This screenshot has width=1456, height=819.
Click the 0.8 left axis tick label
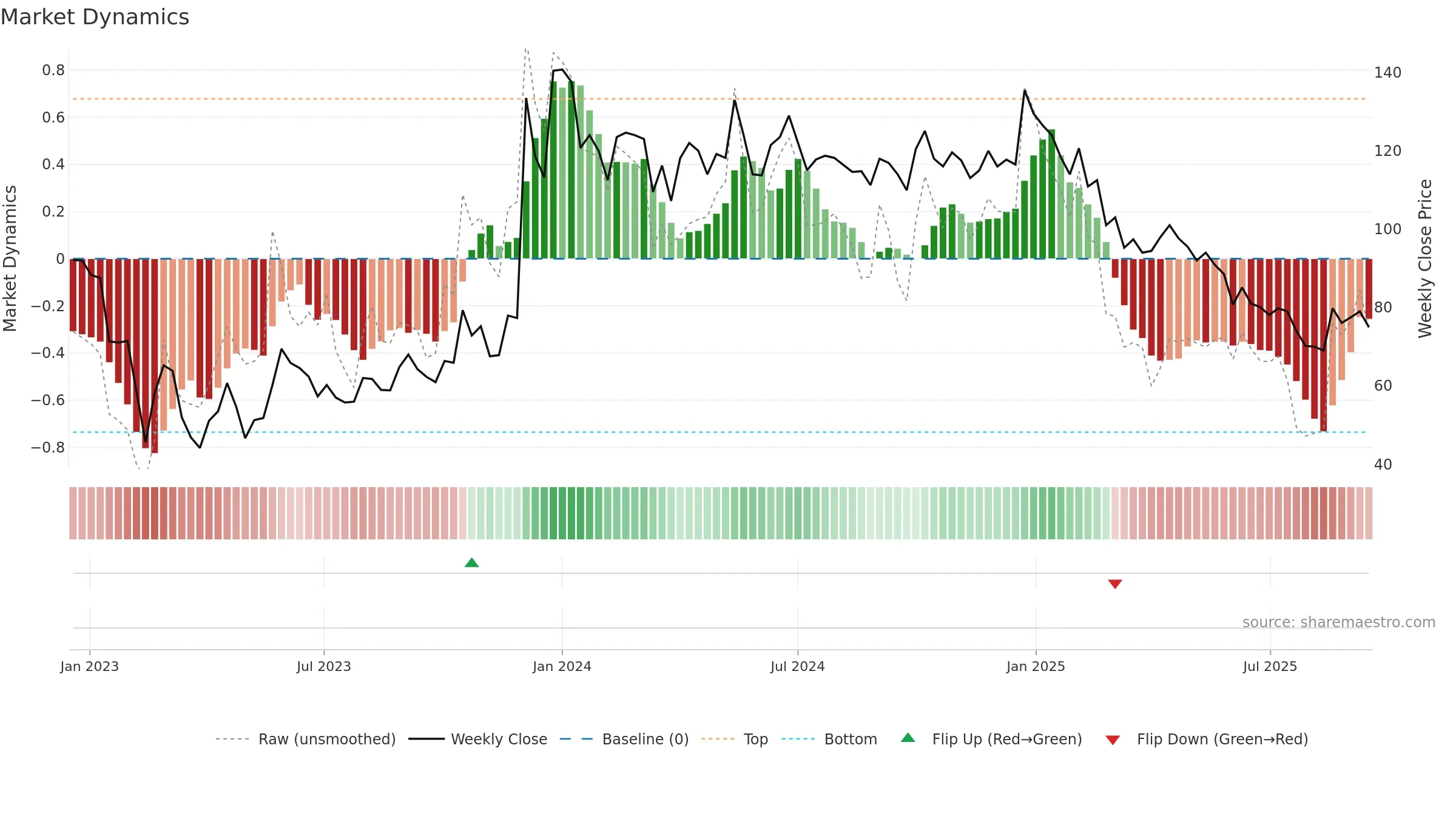[x=53, y=70]
